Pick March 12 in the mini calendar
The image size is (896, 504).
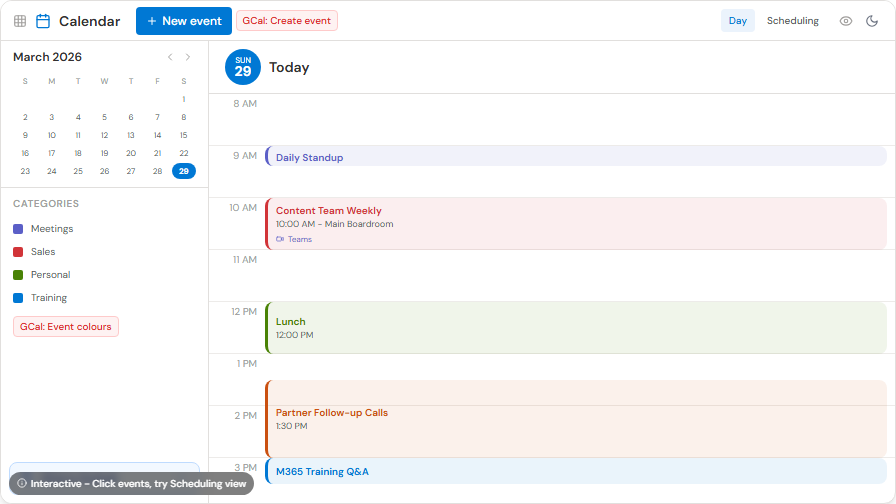point(104,135)
